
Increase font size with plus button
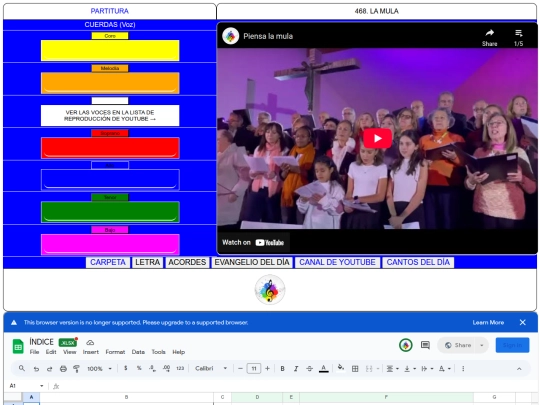[x=267, y=368]
